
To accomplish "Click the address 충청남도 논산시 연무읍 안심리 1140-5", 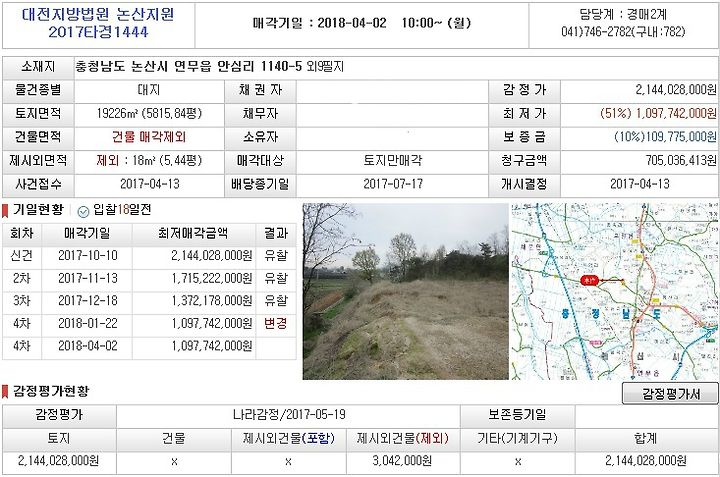I will (x=189, y=67).
